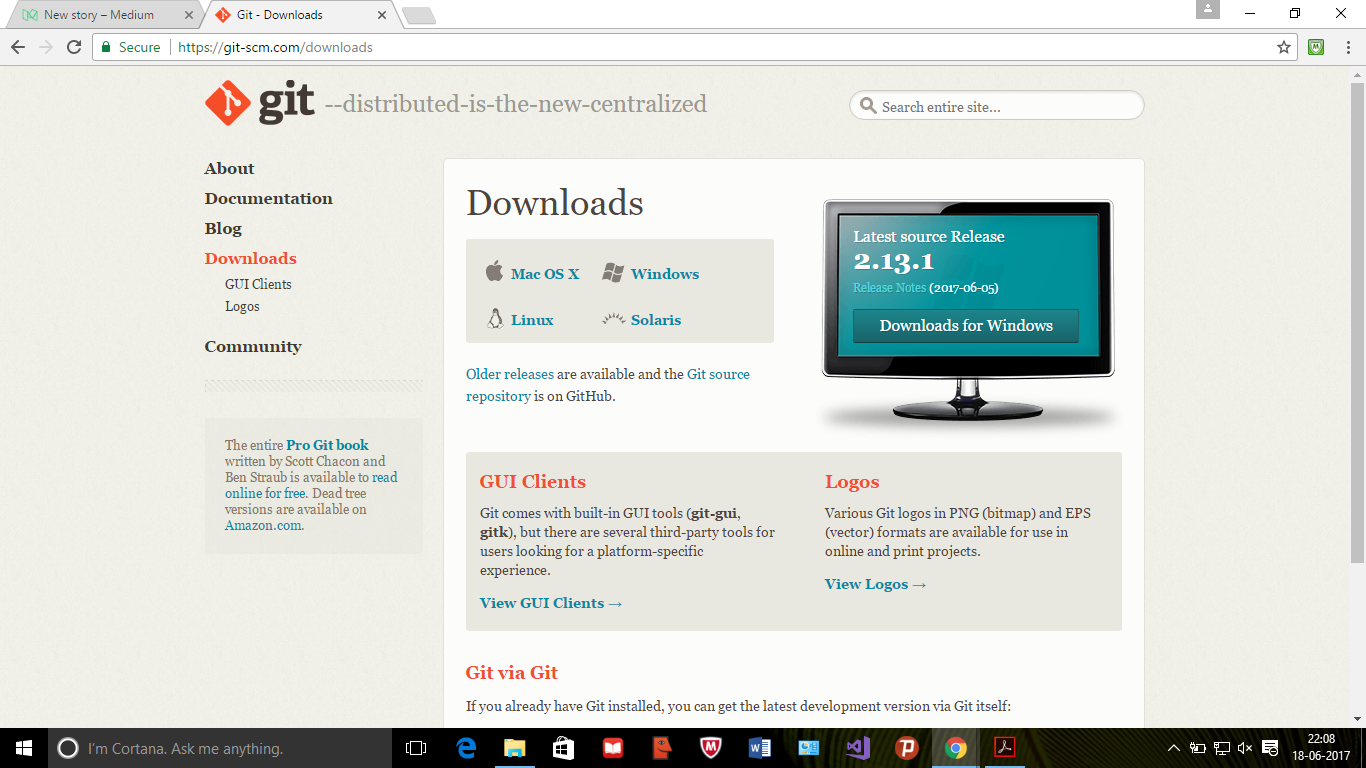The width and height of the screenshot is (1366, 768).
Task: Click the volume muted tray icon
Action: [x=1245, y=748]
